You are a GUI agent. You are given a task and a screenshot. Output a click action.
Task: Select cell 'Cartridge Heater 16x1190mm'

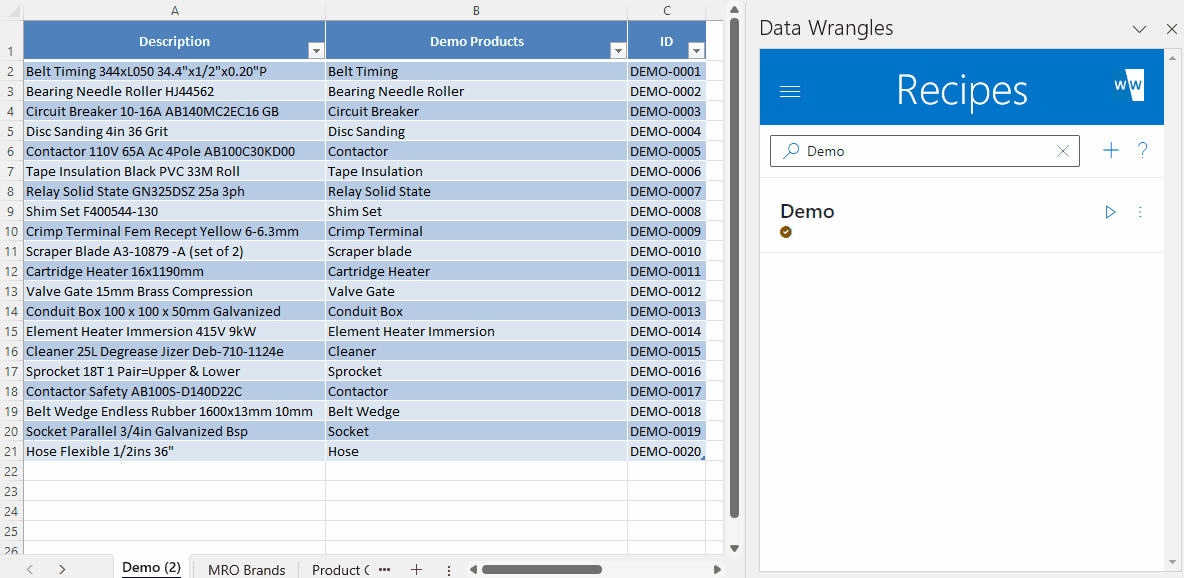click(174, 271)
